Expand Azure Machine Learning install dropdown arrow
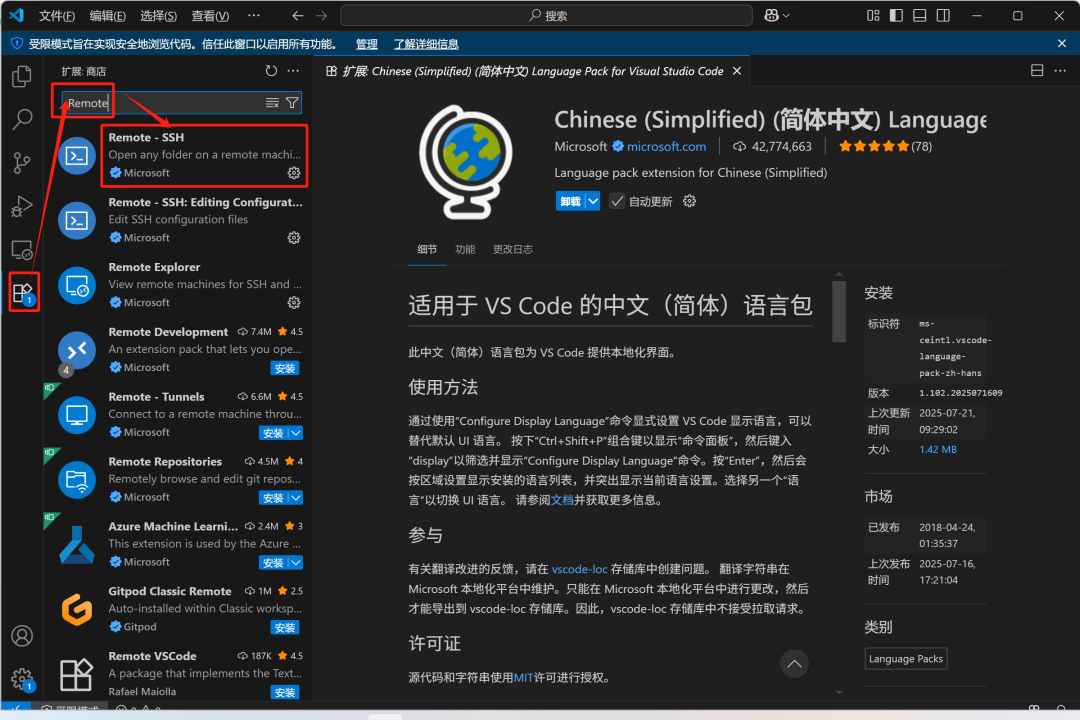This screenshot has width=1080, height=720. point(295,562)
